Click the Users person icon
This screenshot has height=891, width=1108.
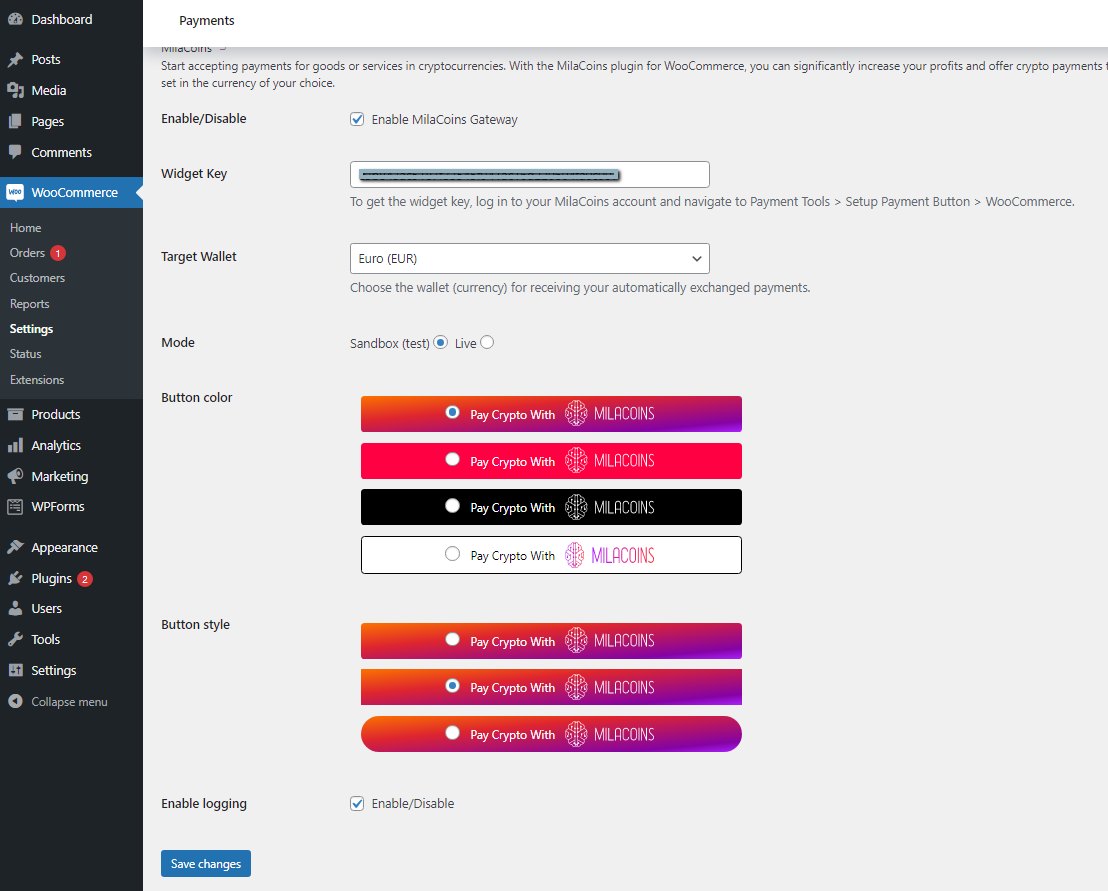pos(15,608)
